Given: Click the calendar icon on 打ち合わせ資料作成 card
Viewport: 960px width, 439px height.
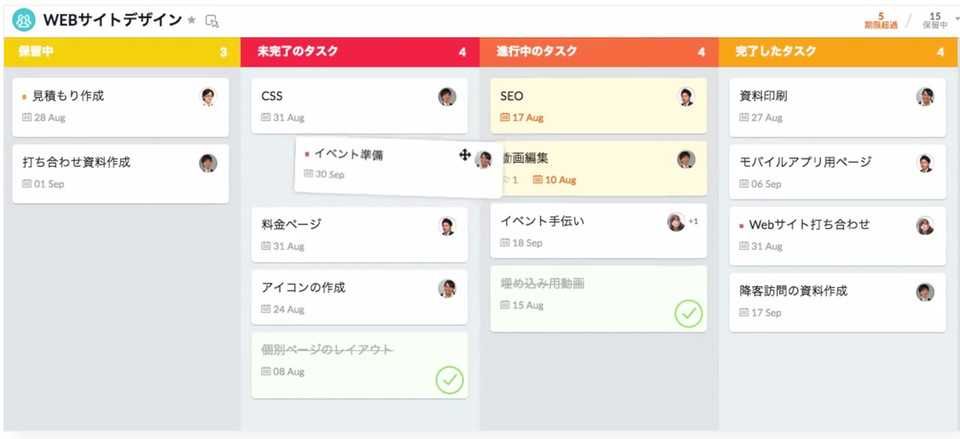Looking at the screenshot, I should [27, 183].
